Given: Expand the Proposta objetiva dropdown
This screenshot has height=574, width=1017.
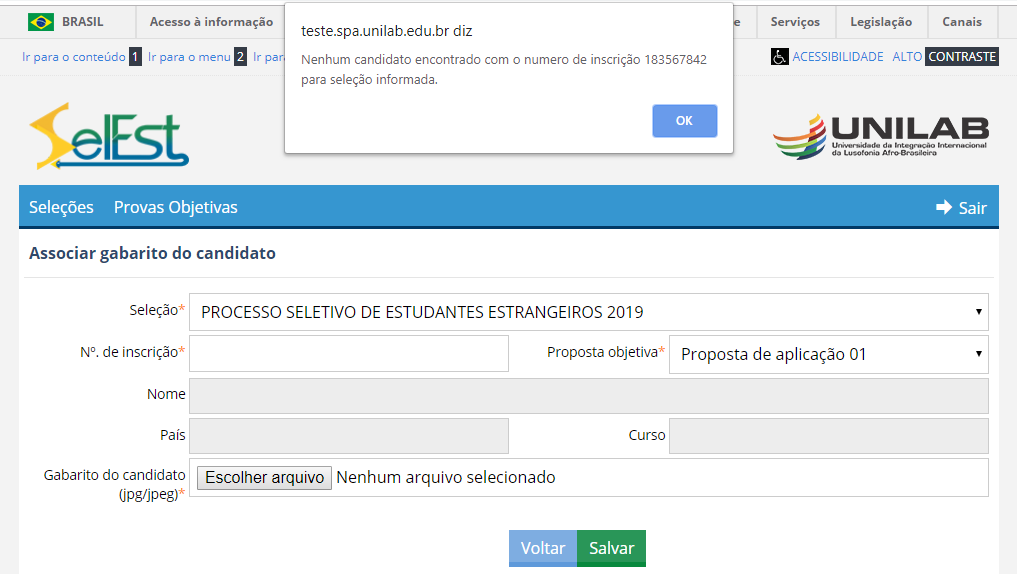Looking at the screenshot, I should click(828, 354).
